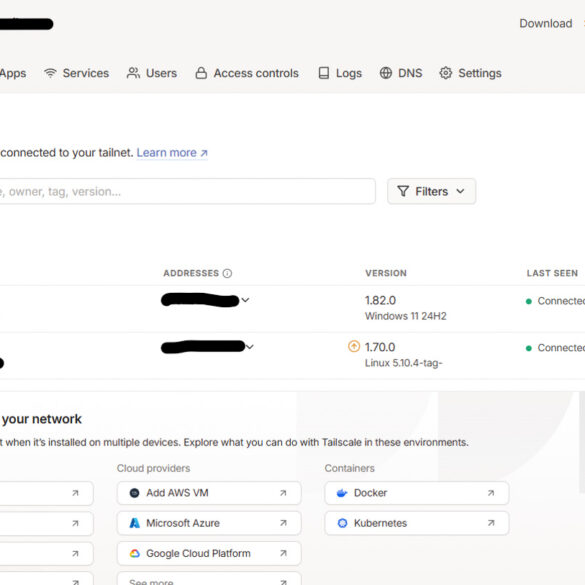
Task: Click the AWS logo icon
Action: coord(134,493)
